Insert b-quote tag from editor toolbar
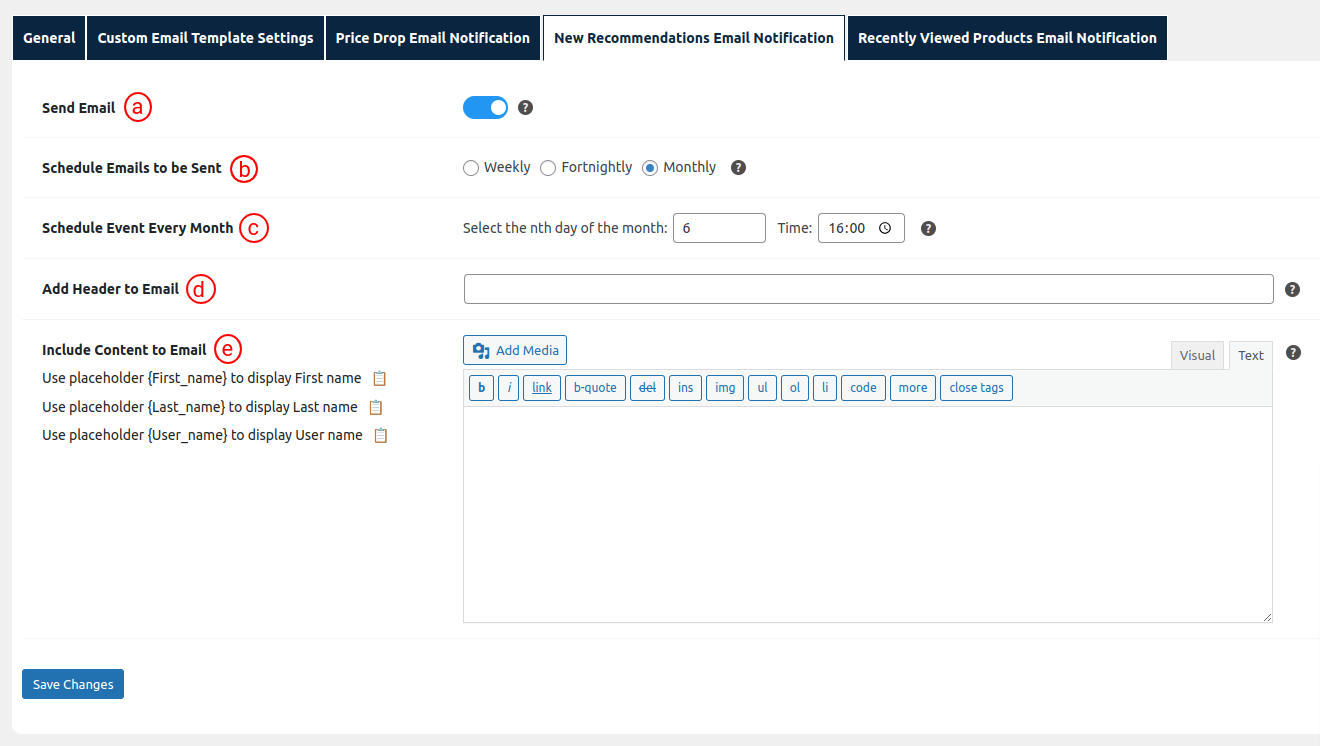1320x746 pixels. point(595,388)
